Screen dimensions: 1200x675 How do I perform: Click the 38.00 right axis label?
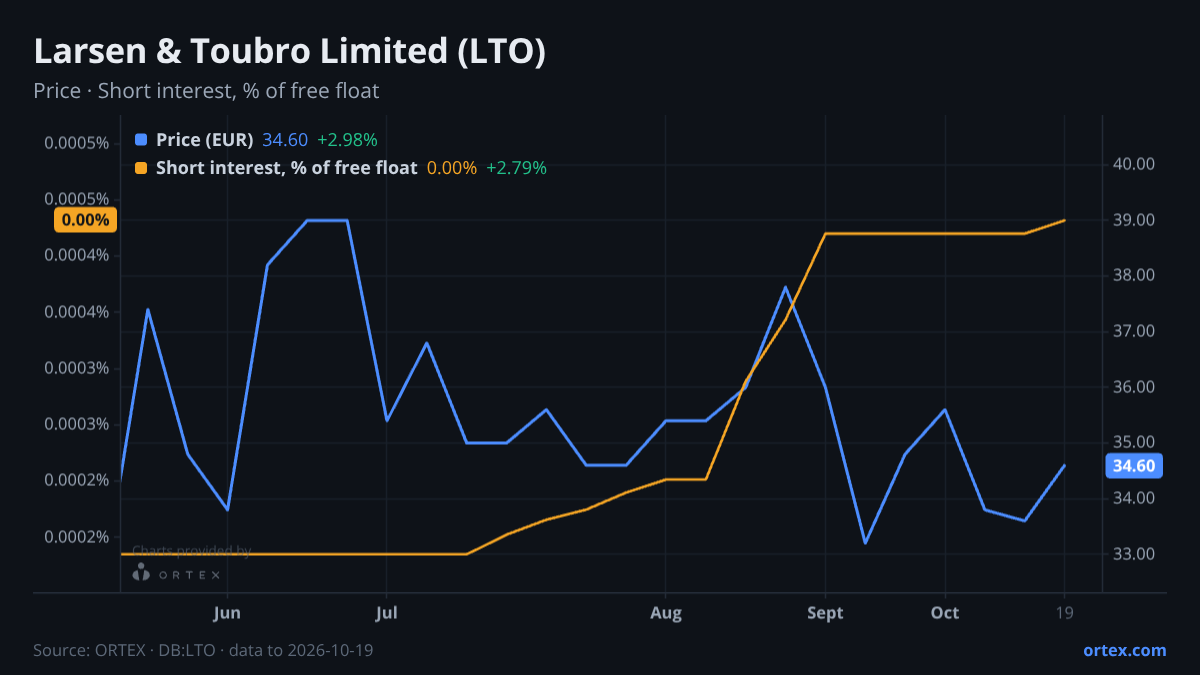[x=1134, y=276]
